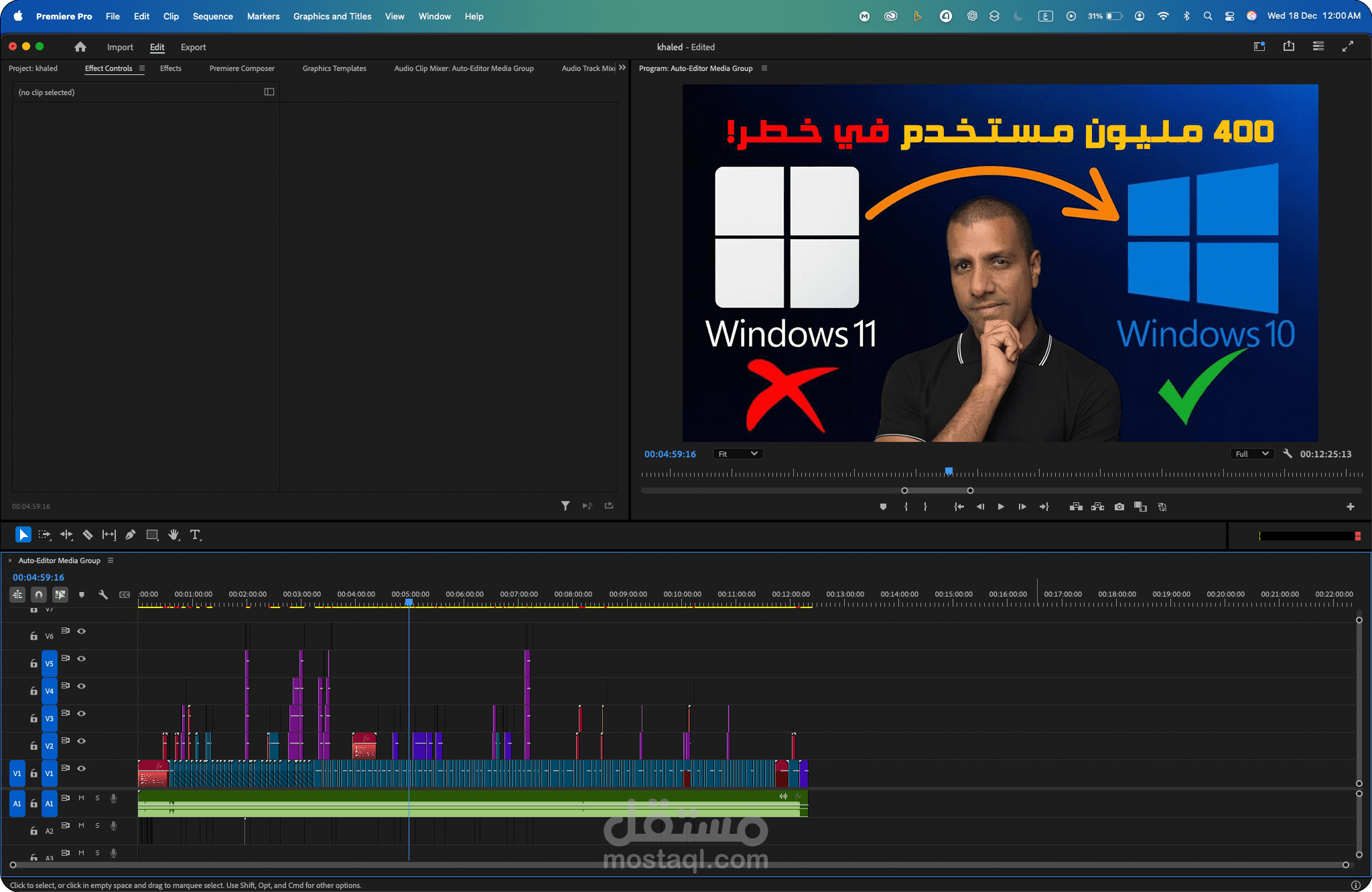Screen dimensions: 1372x892
Task: Step forward one frame
Action: point(1022,507)
